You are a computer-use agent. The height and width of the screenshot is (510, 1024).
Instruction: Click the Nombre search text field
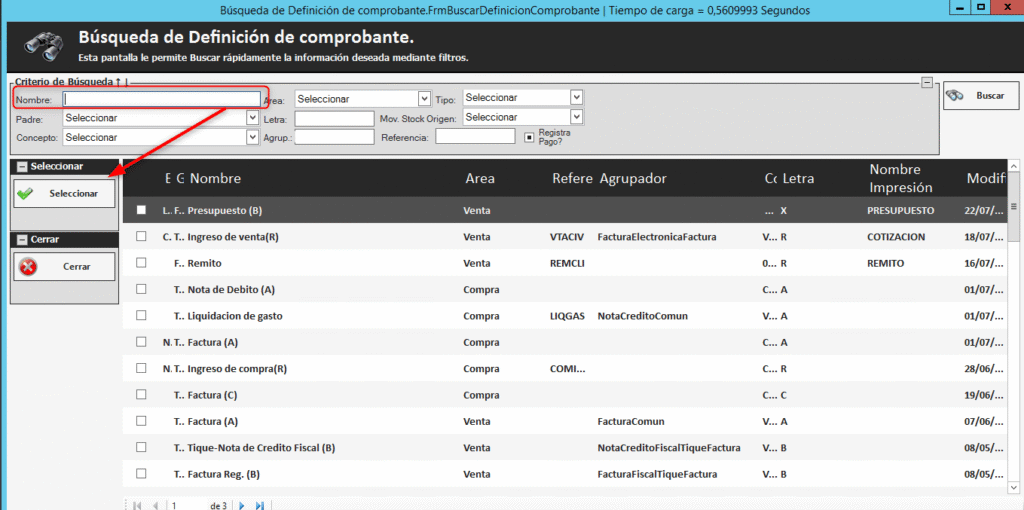[161, 99]
